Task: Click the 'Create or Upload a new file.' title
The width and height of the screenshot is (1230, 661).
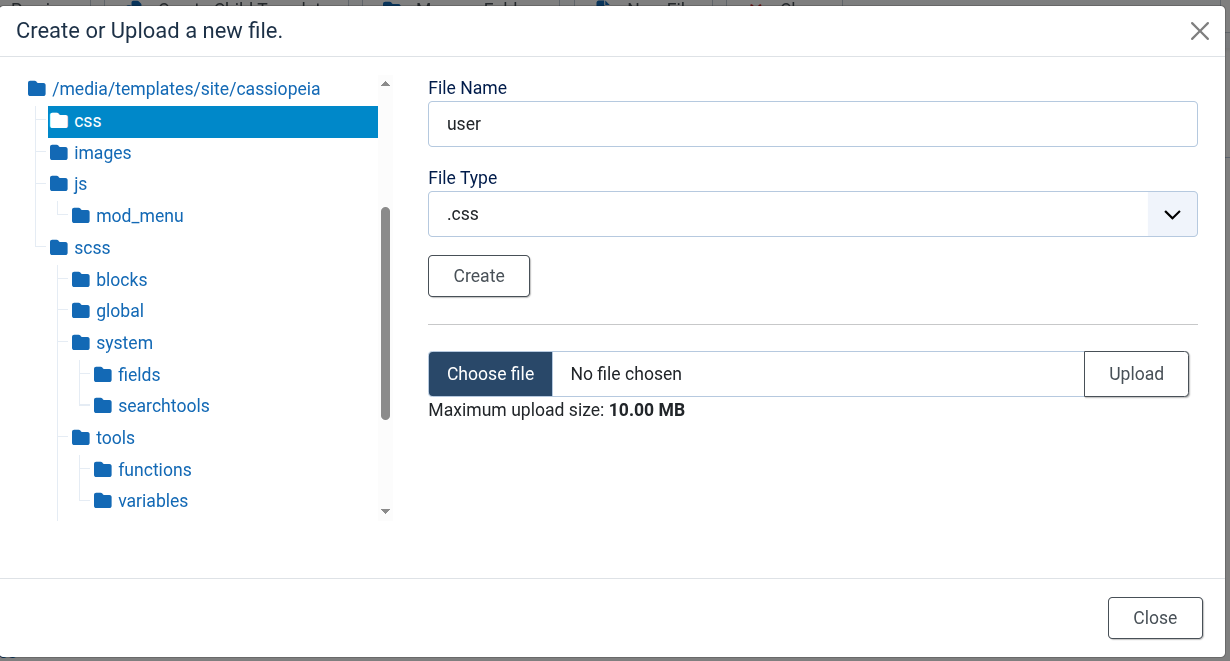Action: 150,31
